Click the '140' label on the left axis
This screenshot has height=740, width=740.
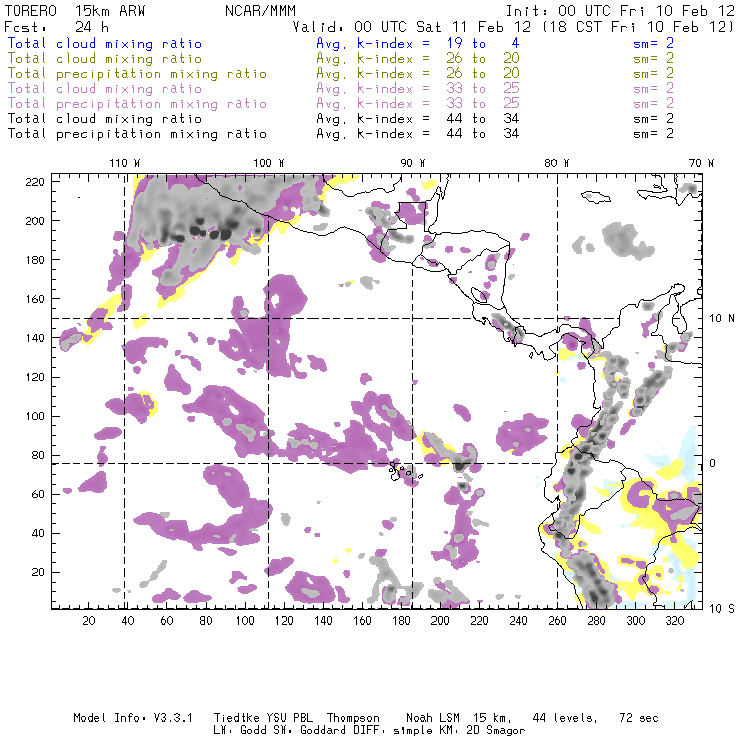(x=35, y=338)
